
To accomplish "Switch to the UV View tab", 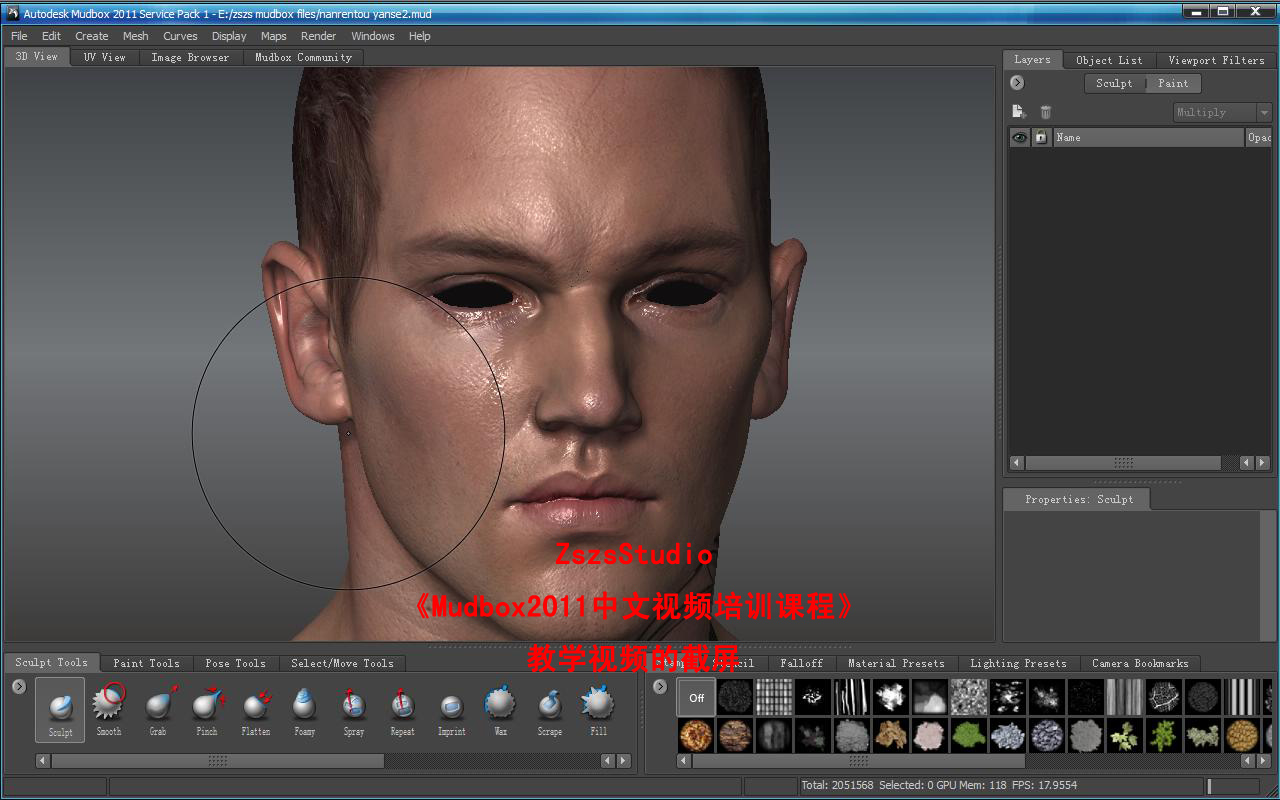I will [x=105, y=57].
